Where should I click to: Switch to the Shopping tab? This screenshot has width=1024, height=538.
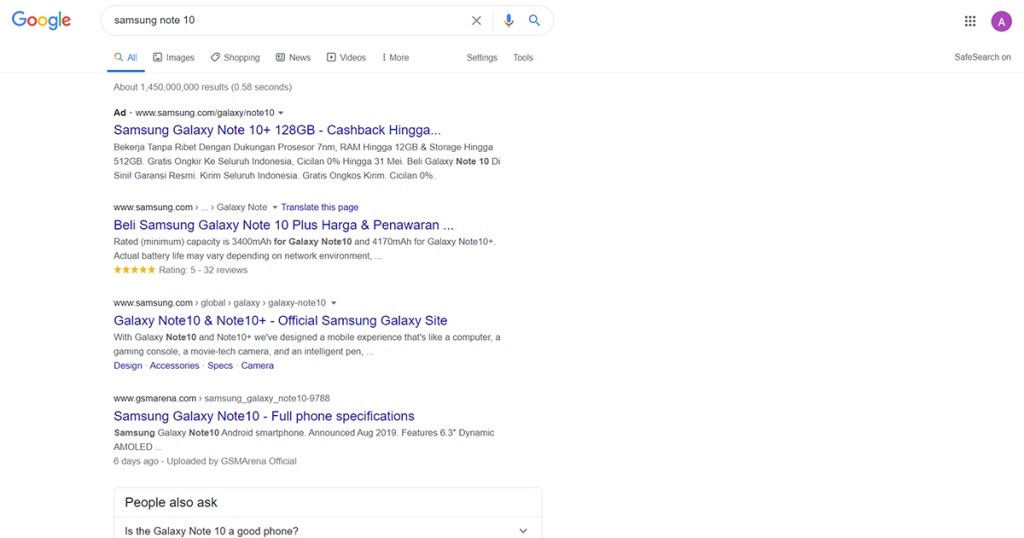(x=235, y=58)
